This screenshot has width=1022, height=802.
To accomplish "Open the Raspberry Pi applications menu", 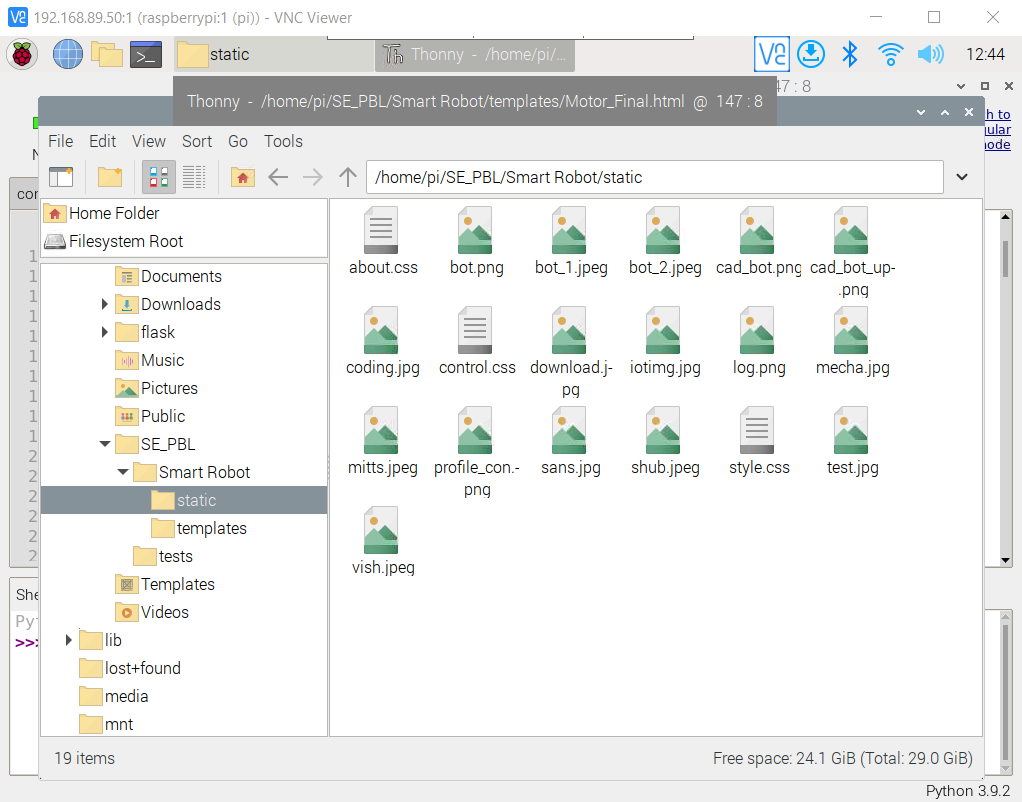I will [21, 54].
